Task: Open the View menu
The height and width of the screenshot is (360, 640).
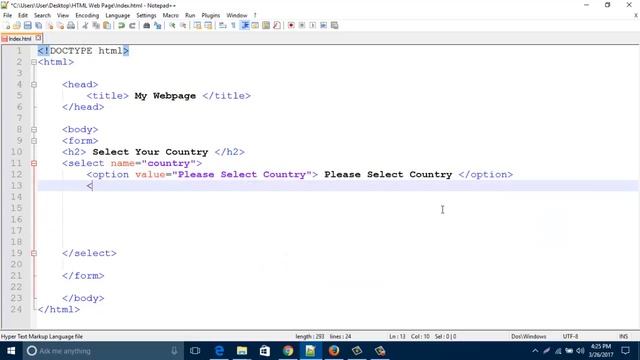Action: pos(62,15)
